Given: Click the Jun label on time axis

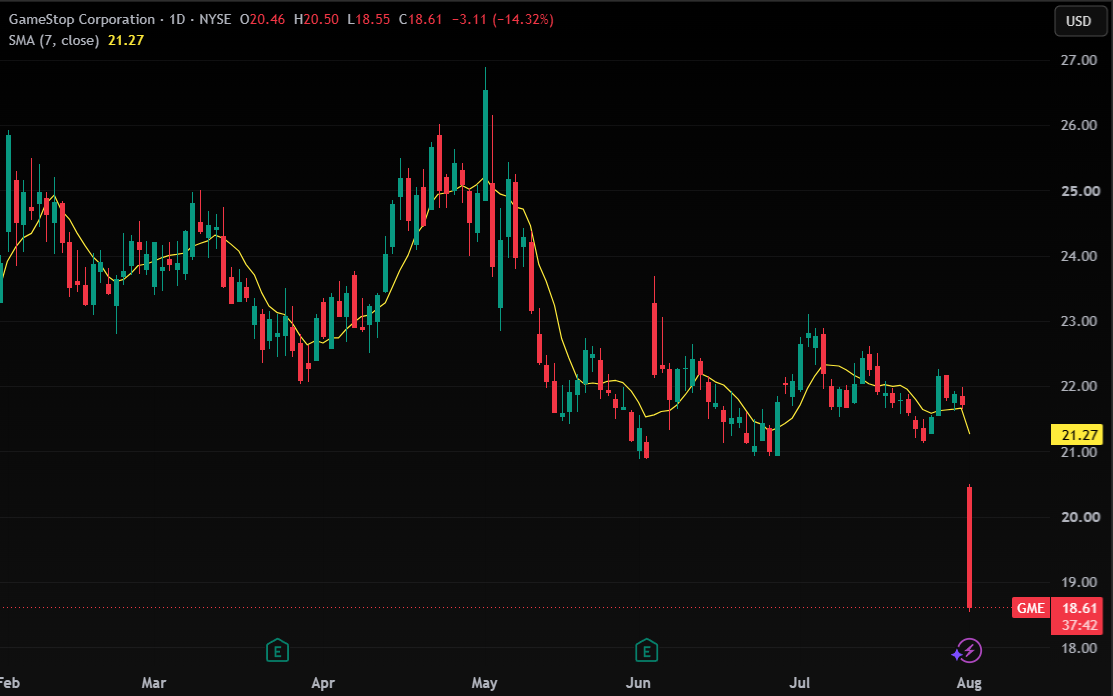Looking at the screenshot, I should click(x=637, y=683).
